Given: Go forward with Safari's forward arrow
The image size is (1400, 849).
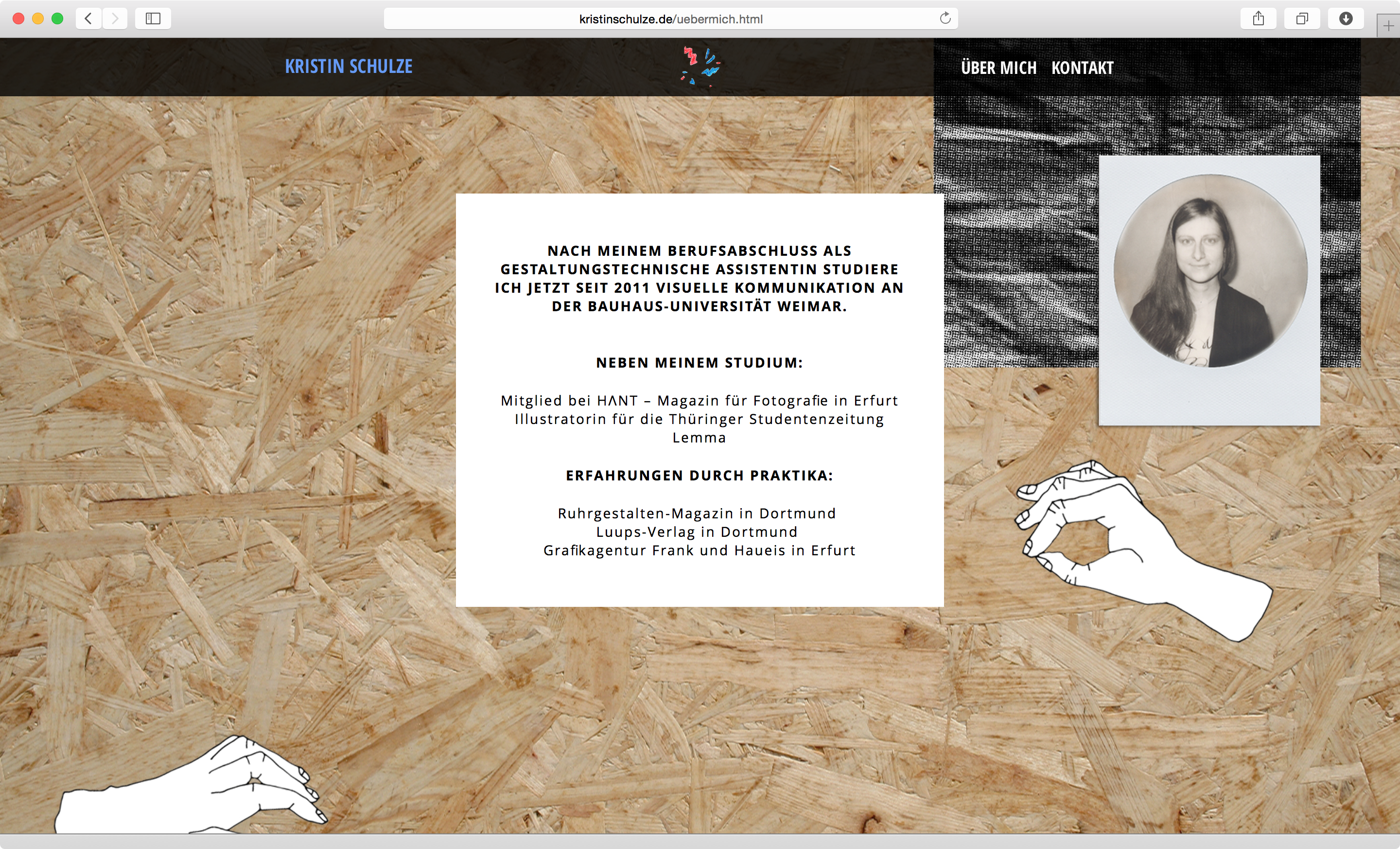Looking at the screenshot, I should tap(115, 19).
